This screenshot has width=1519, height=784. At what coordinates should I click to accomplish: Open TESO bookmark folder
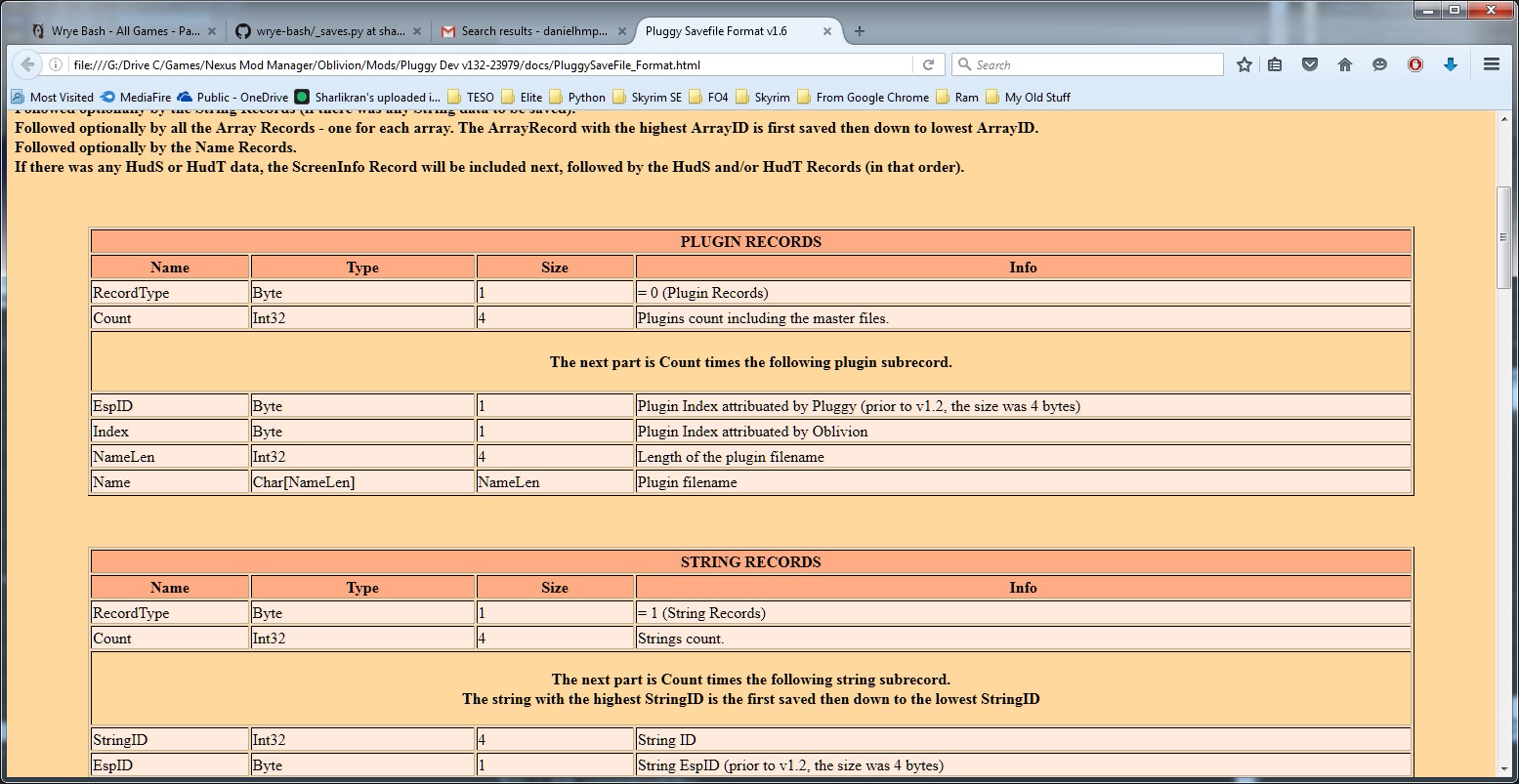point(471,97)
